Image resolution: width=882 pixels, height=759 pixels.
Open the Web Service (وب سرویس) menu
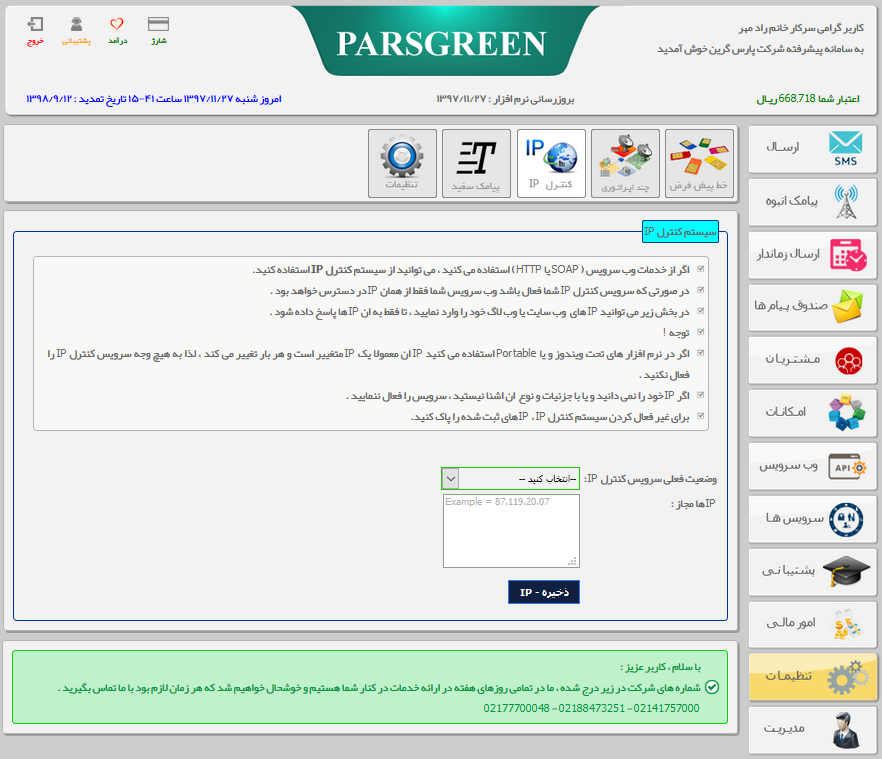coord(812,466)
